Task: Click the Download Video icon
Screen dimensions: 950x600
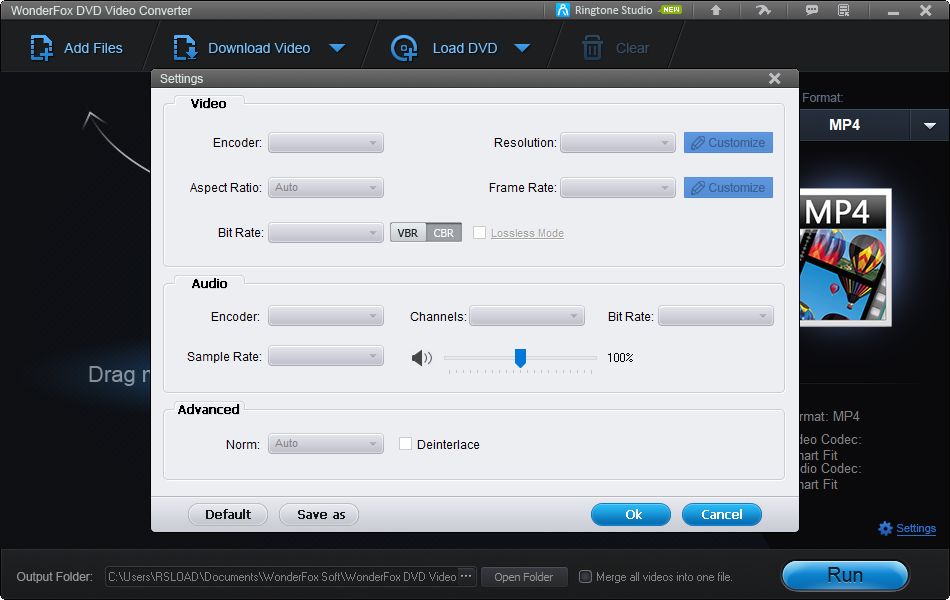Action: tap(185, 48)
